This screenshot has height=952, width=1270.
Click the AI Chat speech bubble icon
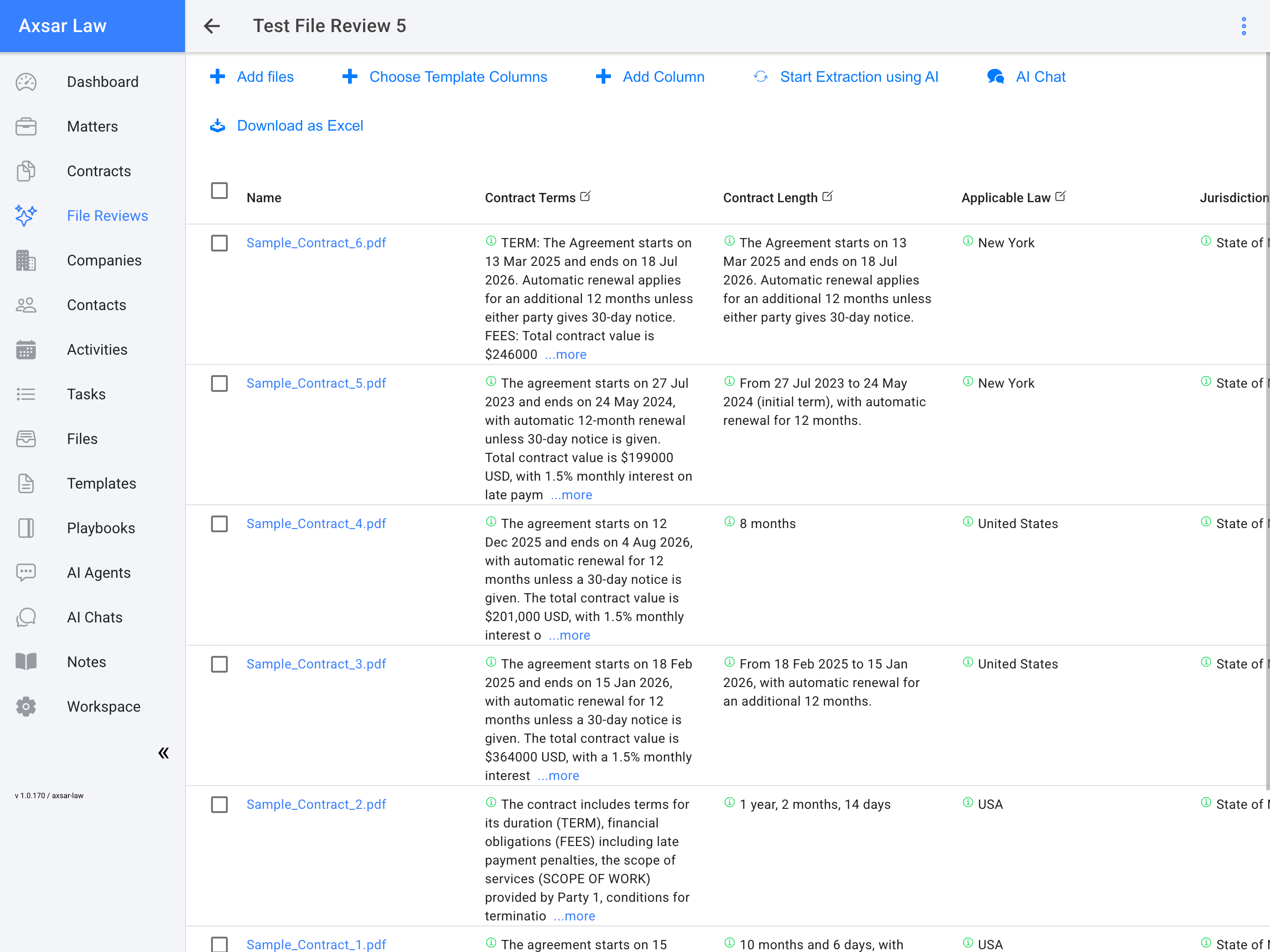click(996, 77)
